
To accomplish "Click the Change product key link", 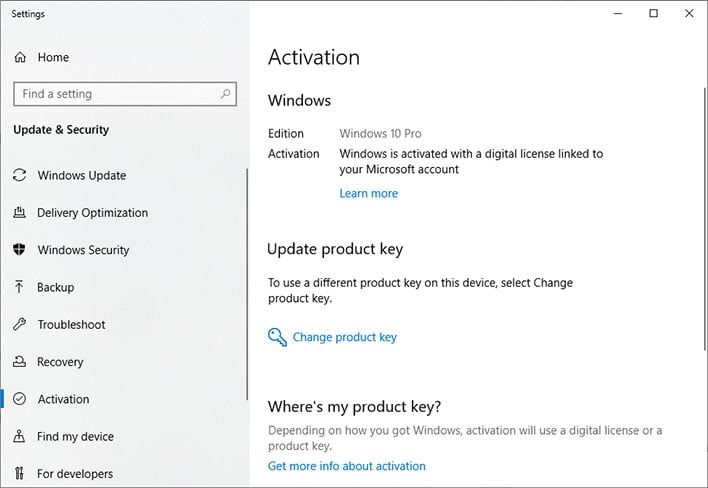I will [345, 337].
